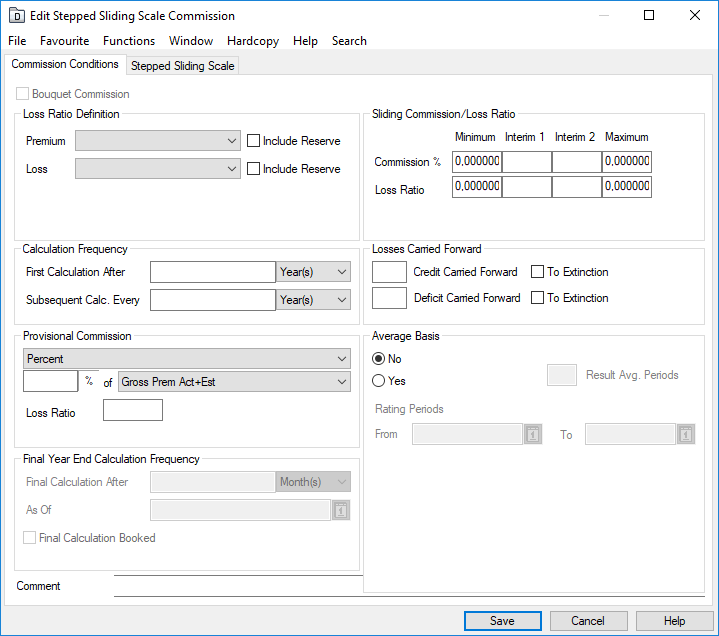Tick To Extinction for Credit Carried Forward
719x636 pixels.
click(538, 272)
